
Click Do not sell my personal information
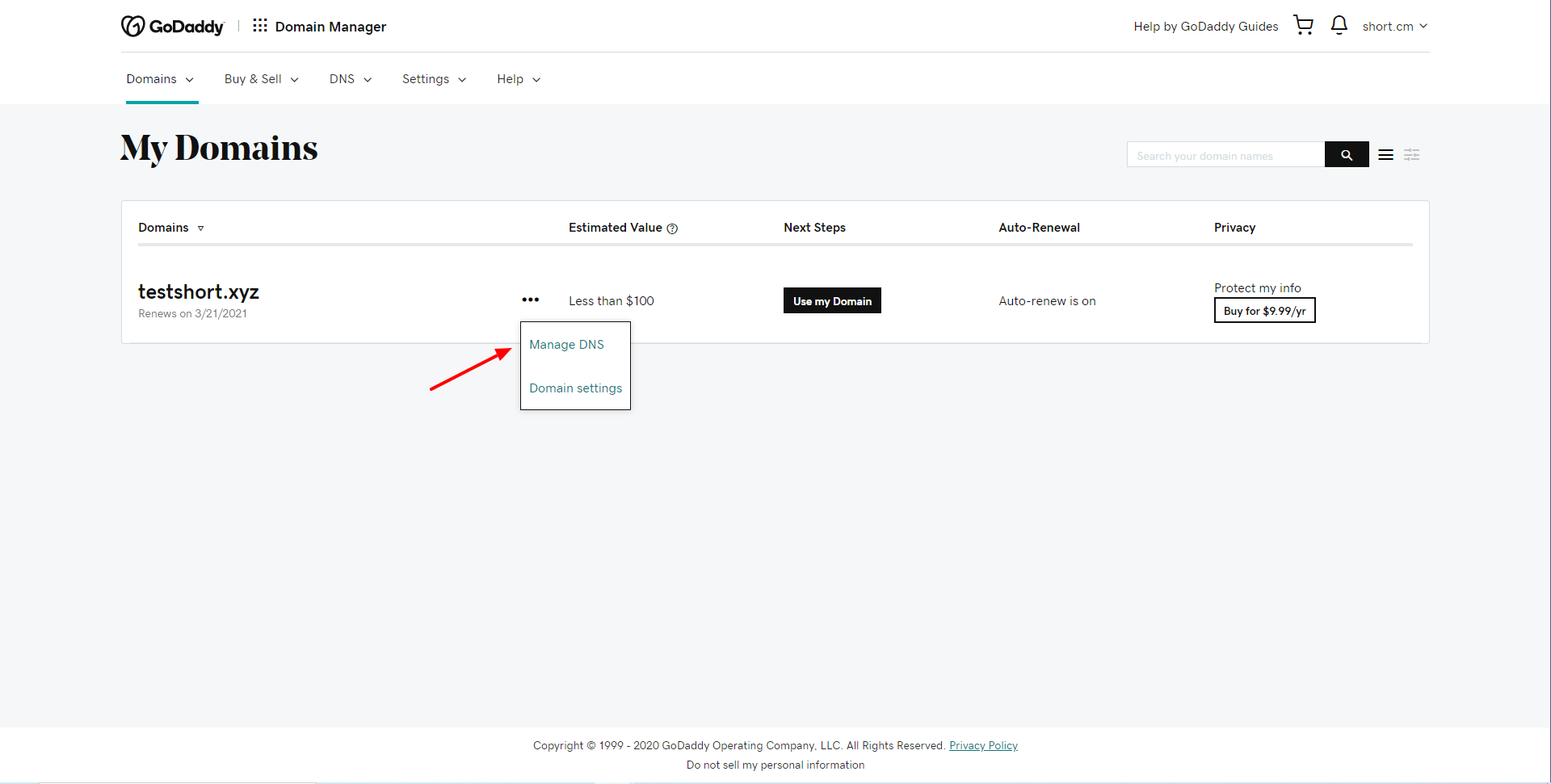coord(775,765)
